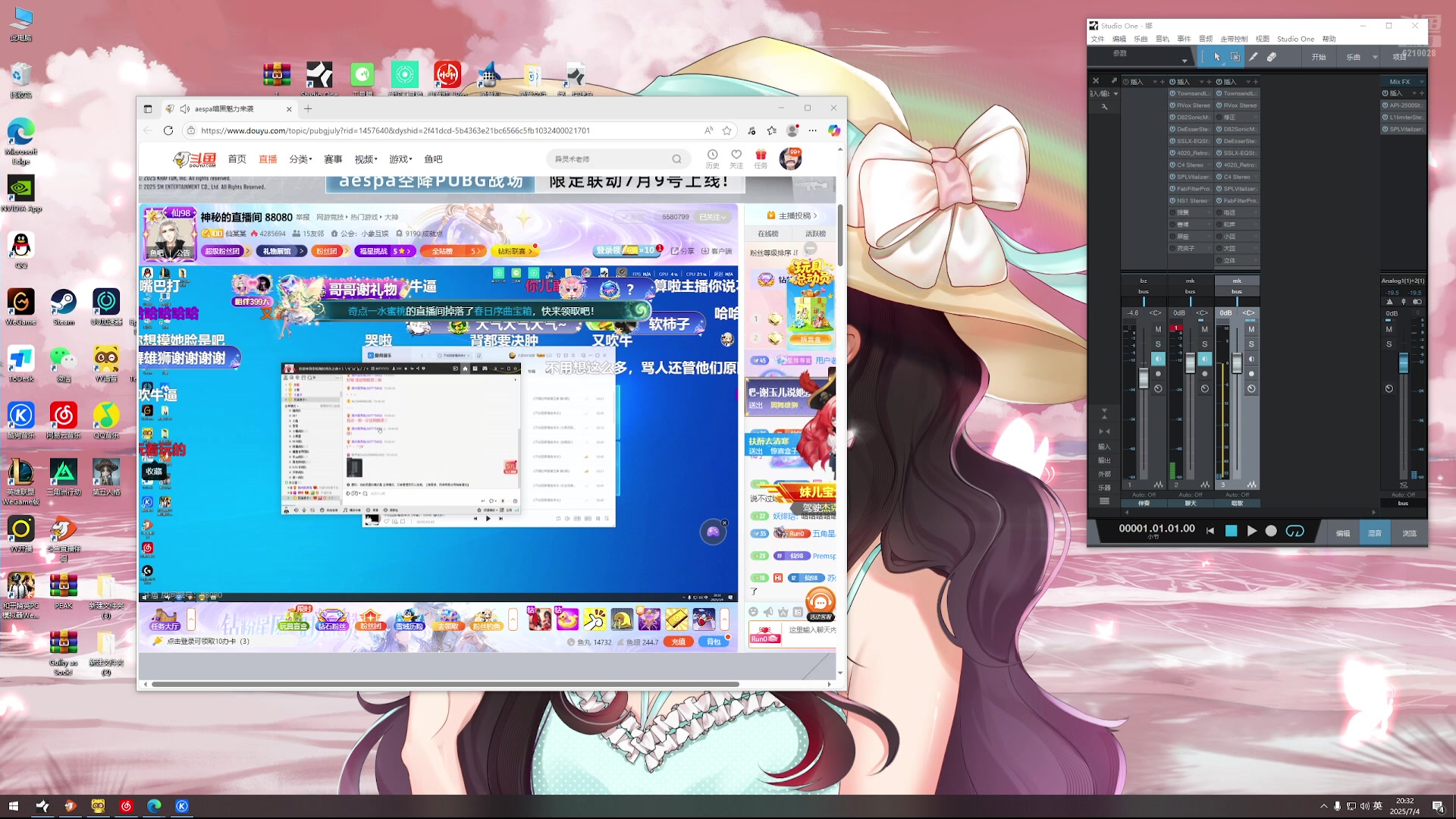Viewport: 1456px width, 819px height.
Task: Select the Paint pencil tool in Studio One
Action: coord(1253,57)
